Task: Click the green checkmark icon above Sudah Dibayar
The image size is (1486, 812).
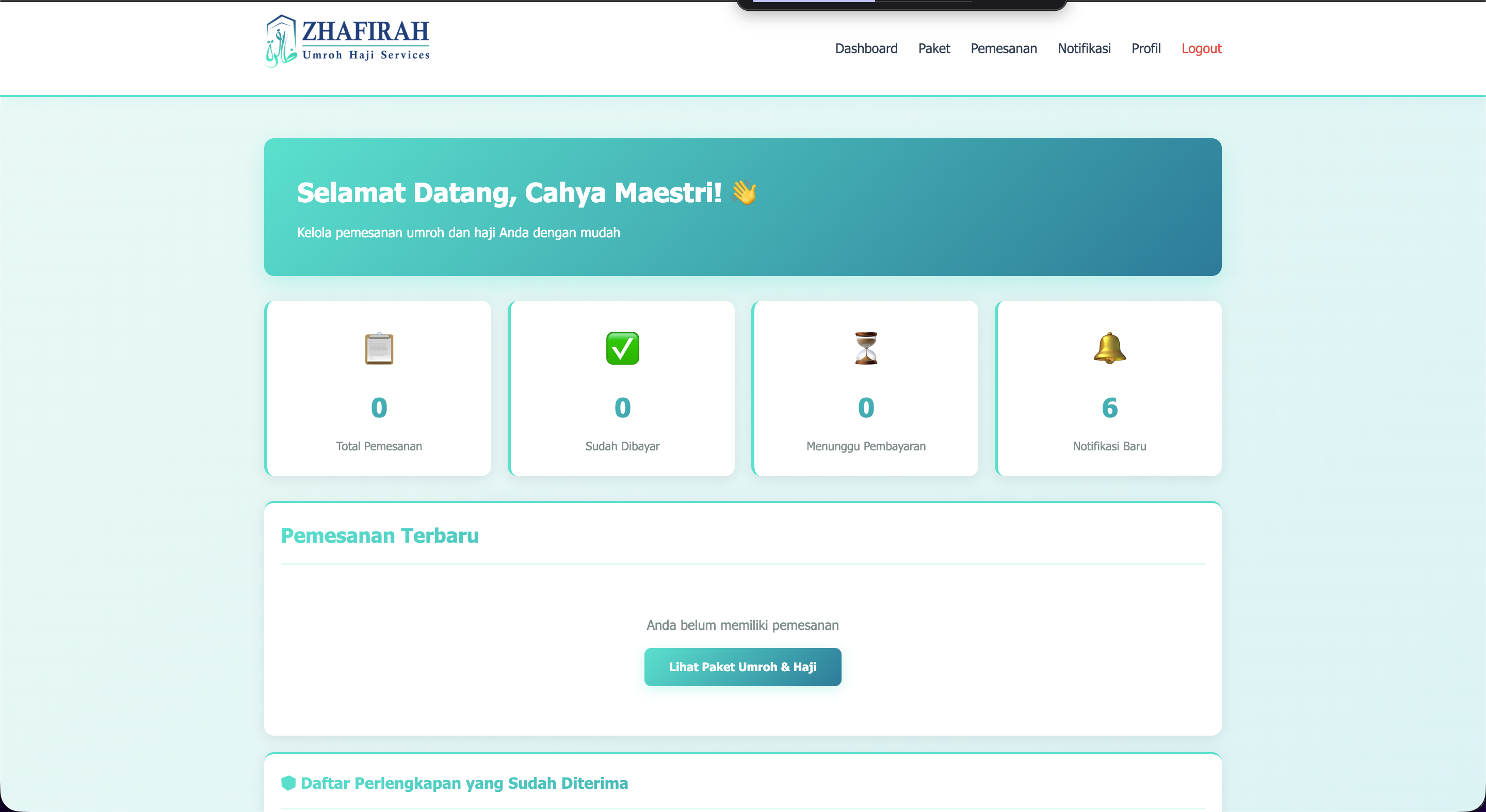Action: [x=622, y=348]
